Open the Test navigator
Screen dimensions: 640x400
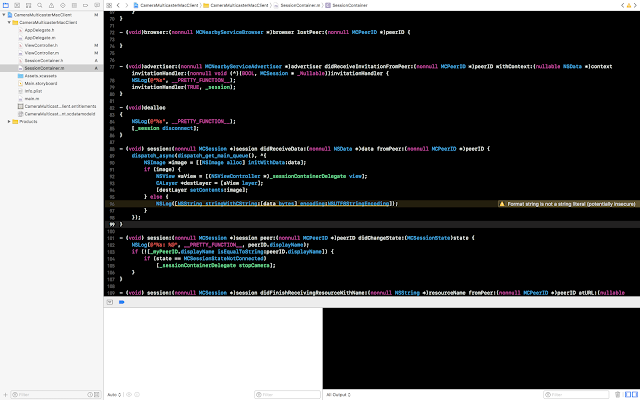[x=63, y=5]
